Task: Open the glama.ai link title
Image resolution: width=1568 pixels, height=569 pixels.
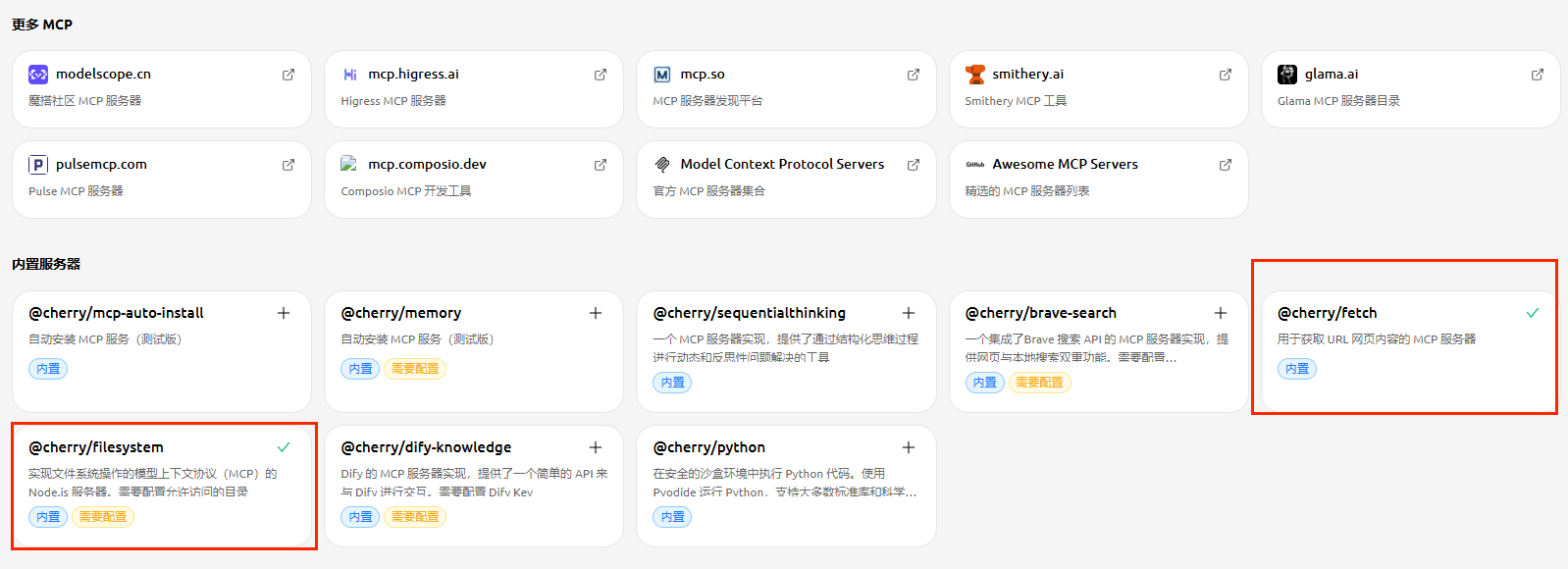Action: [1332, 74]
